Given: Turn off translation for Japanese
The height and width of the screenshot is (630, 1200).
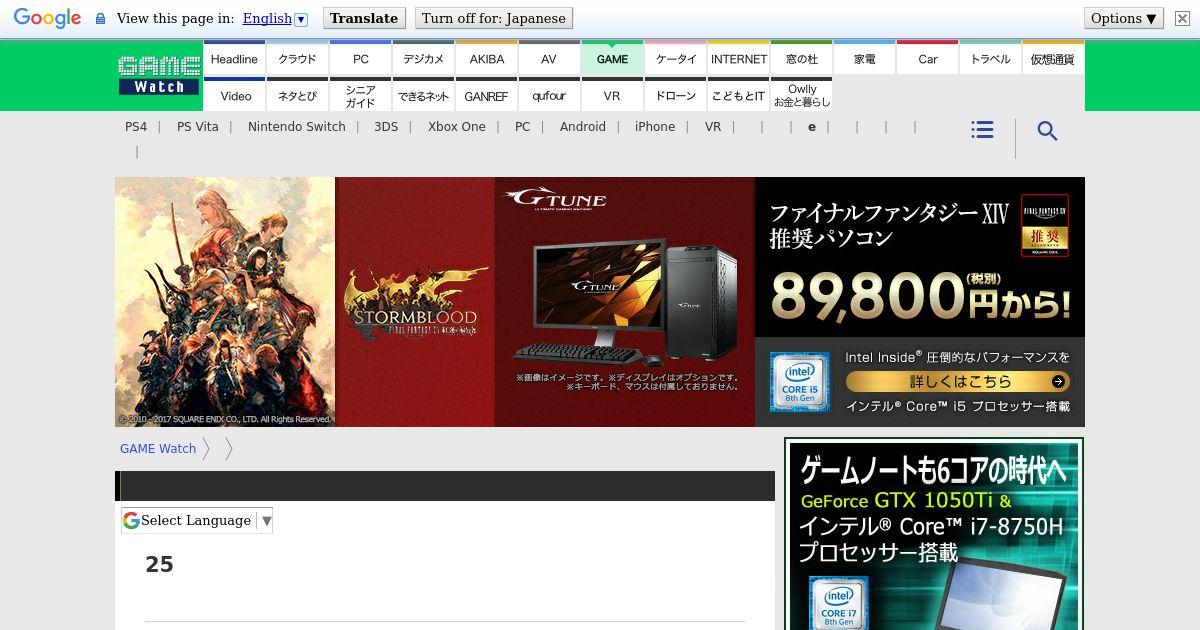Looking at the screenshot, I should 494,18.
